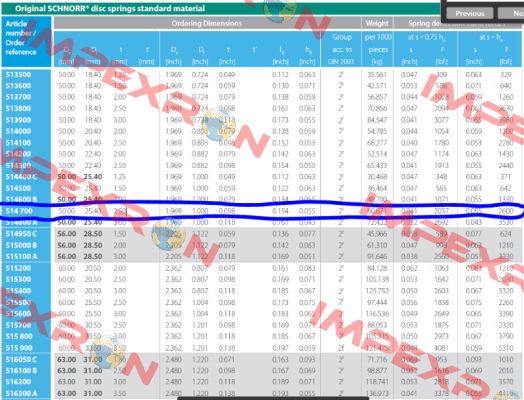Click weight value 70.856
The image size is (524, 400).
(377, 108)
